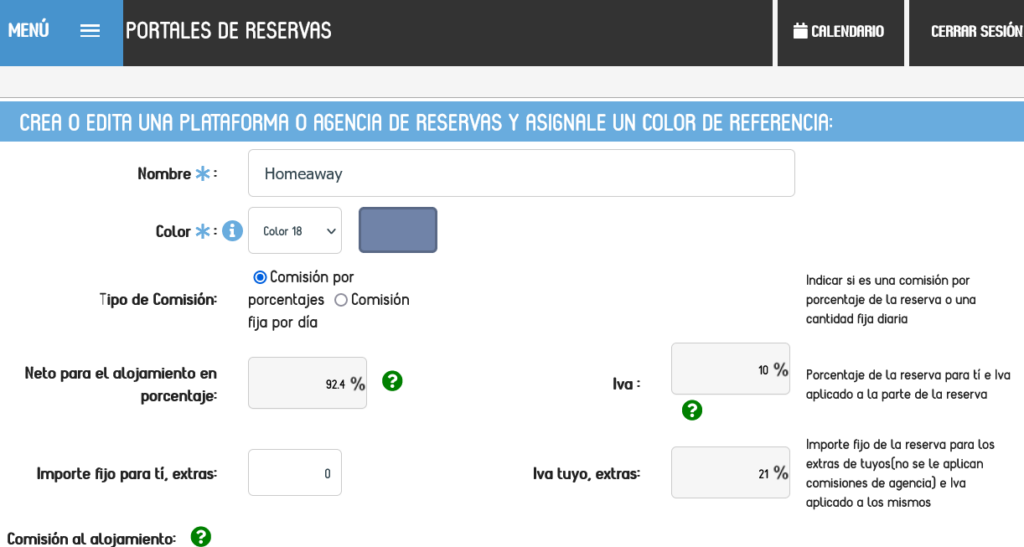Click the MENÚ label in header
The height and width of the screenshot is (547, 1024).
[x=29, y=30]
